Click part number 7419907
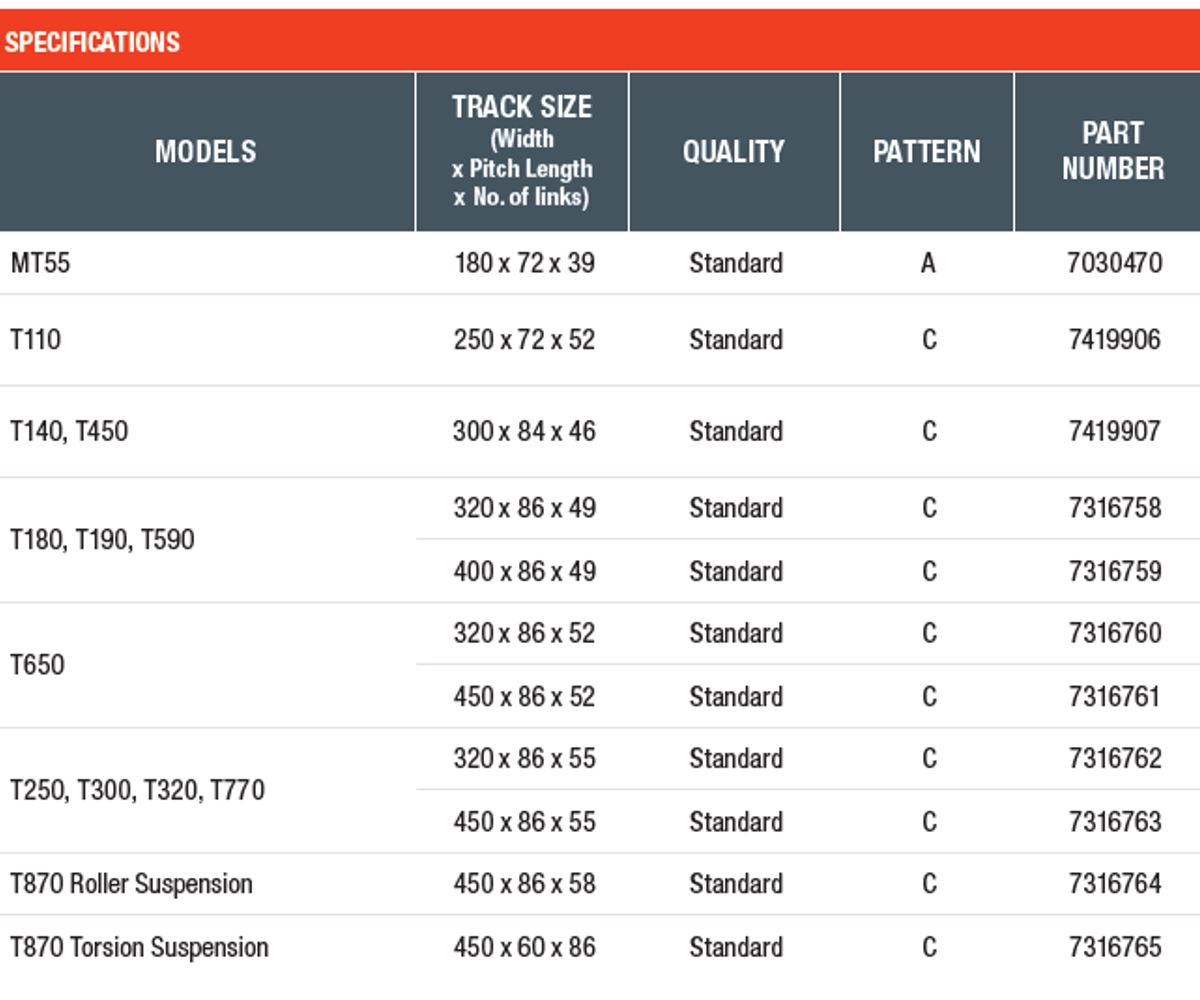This screenshot has height=1000, width=1200. [x=1115, y=431]
